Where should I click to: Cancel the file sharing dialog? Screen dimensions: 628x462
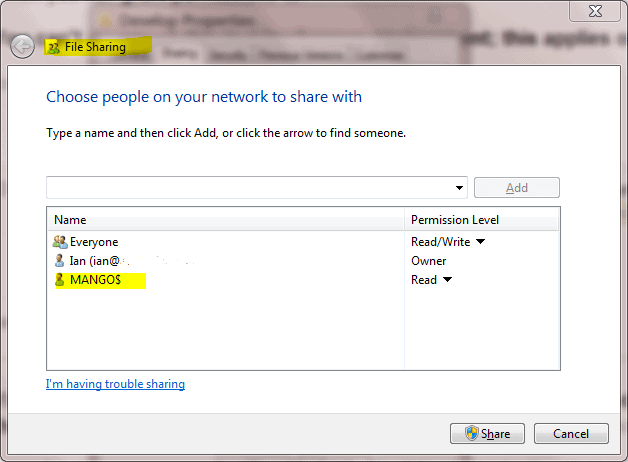click(571, 434)
